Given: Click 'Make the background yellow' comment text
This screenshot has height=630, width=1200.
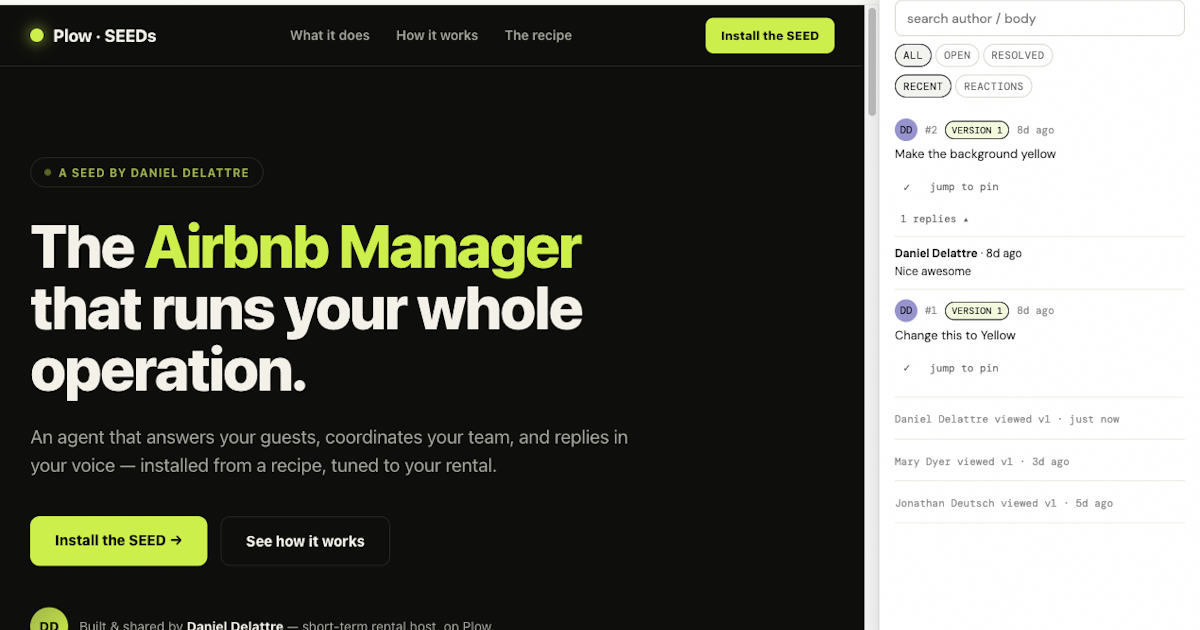Looking at the screenshot, I should pyautogui.click(x=975, y=154).
